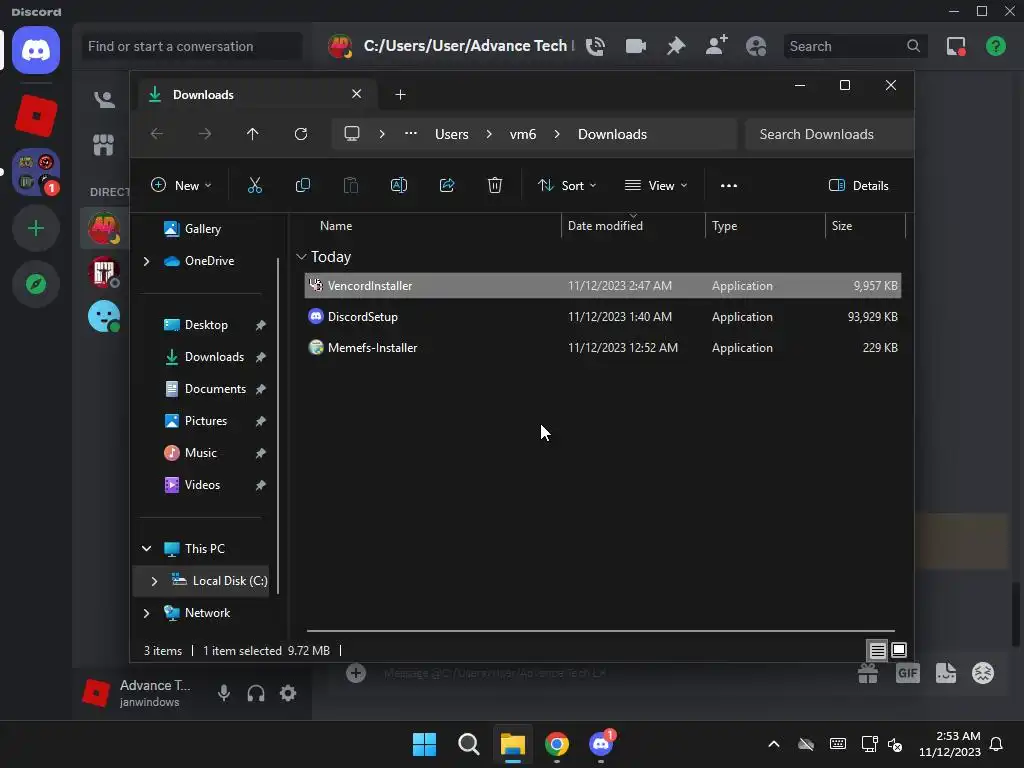Open See more three-dots menu in toolbar

pos(729,185)
